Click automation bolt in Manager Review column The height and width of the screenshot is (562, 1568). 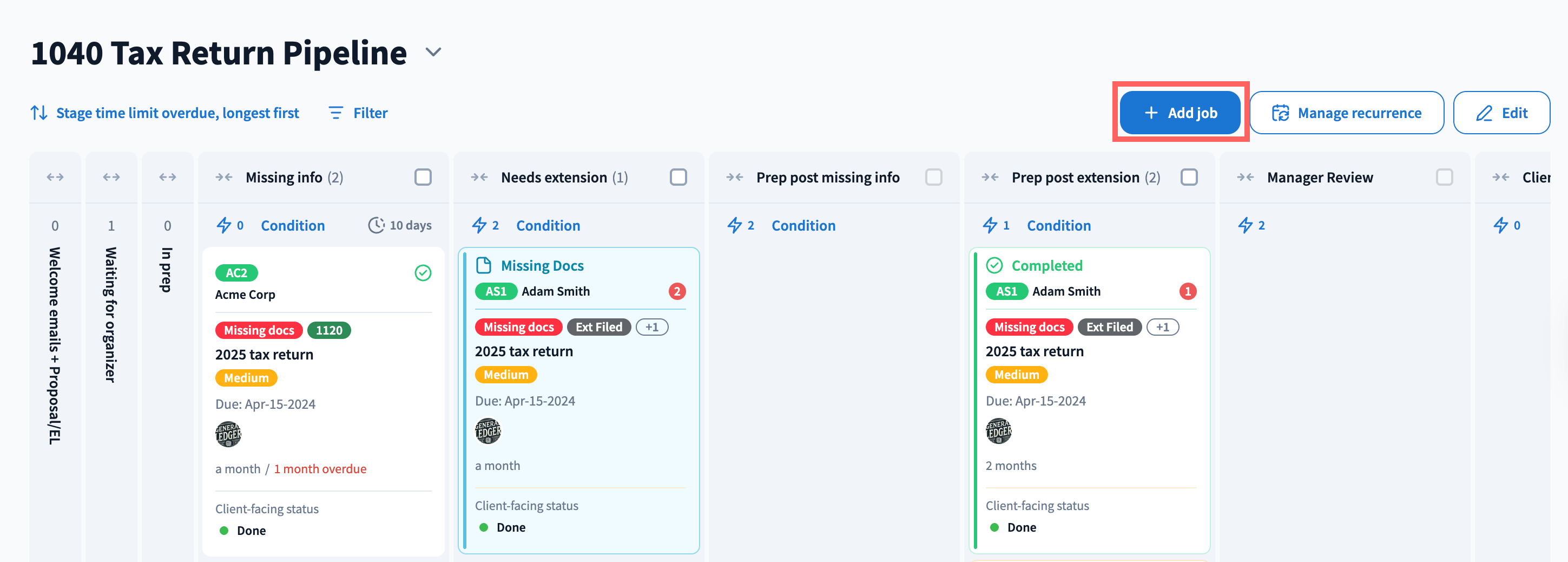pos(1245,225)
